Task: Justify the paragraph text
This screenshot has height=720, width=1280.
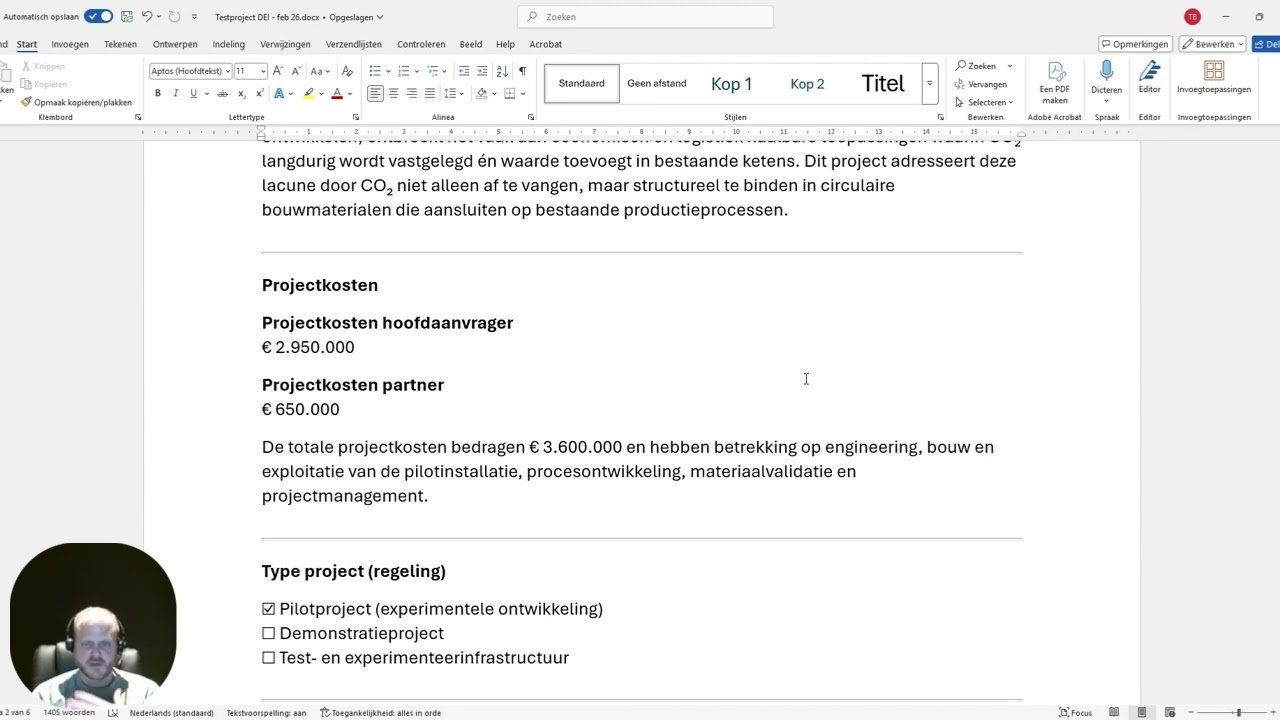Action: click(429, 93)
